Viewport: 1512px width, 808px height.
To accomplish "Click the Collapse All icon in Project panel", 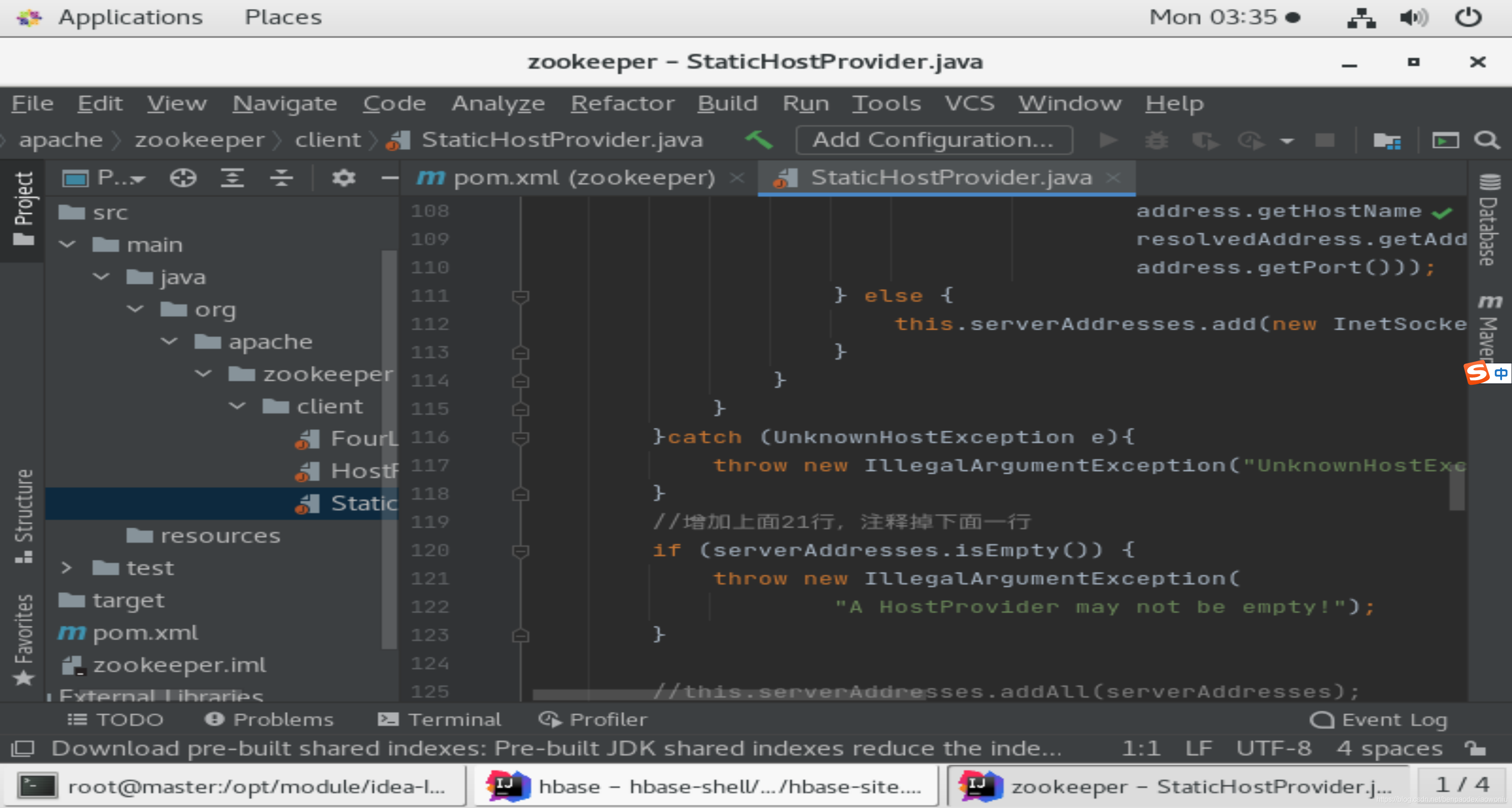I will (282, 177).
